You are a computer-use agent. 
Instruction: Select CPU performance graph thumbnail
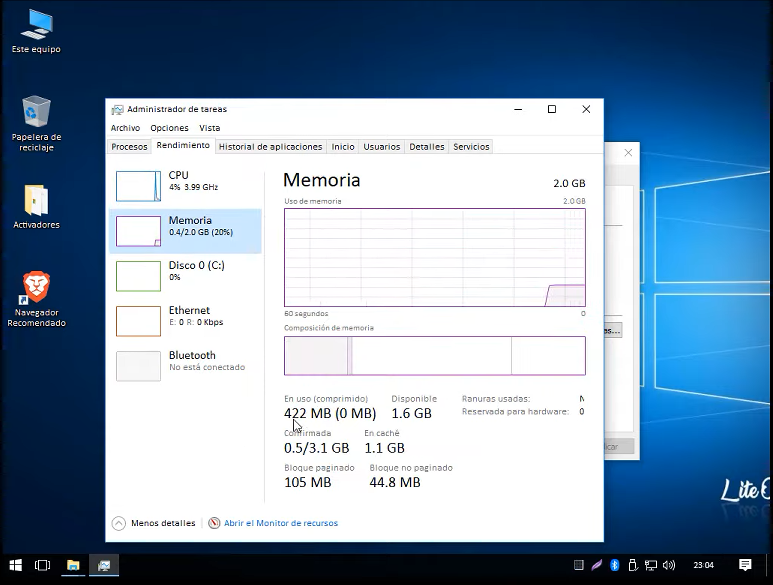[x=139, y=186]
